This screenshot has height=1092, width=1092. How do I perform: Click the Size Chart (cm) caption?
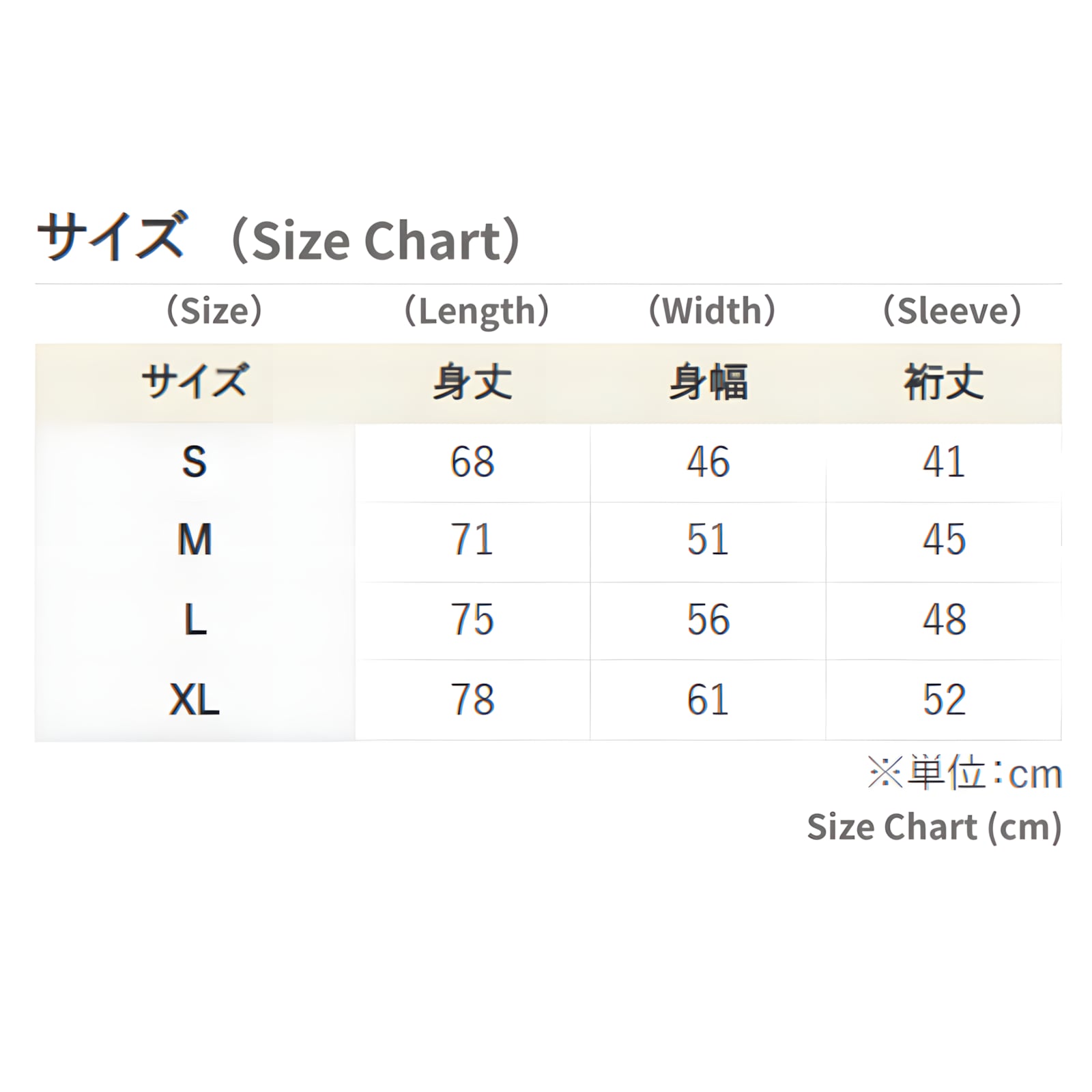(x=934, y=827)
